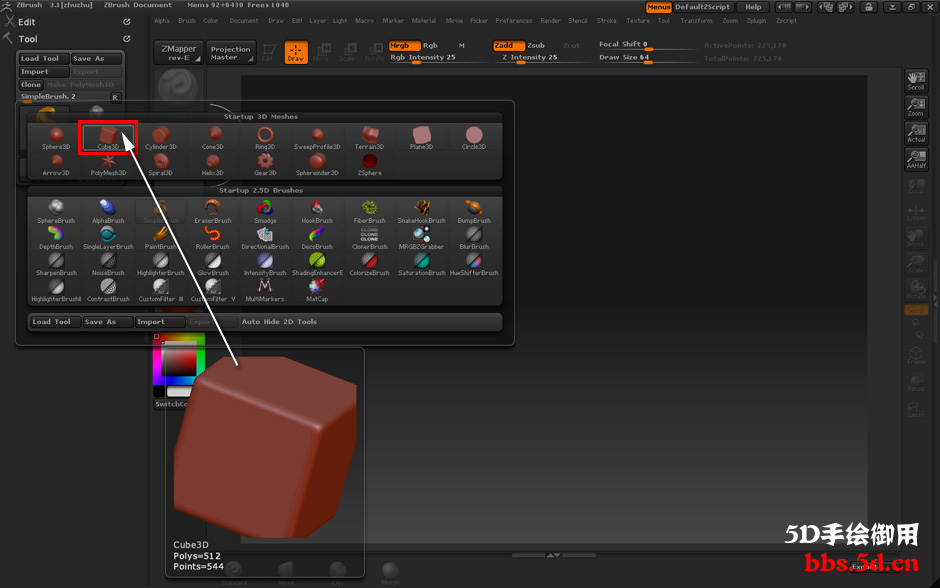This screenshot has height=588, width=940.
Task: Toggle the M material mode
Action: click(x=462, y=46)
